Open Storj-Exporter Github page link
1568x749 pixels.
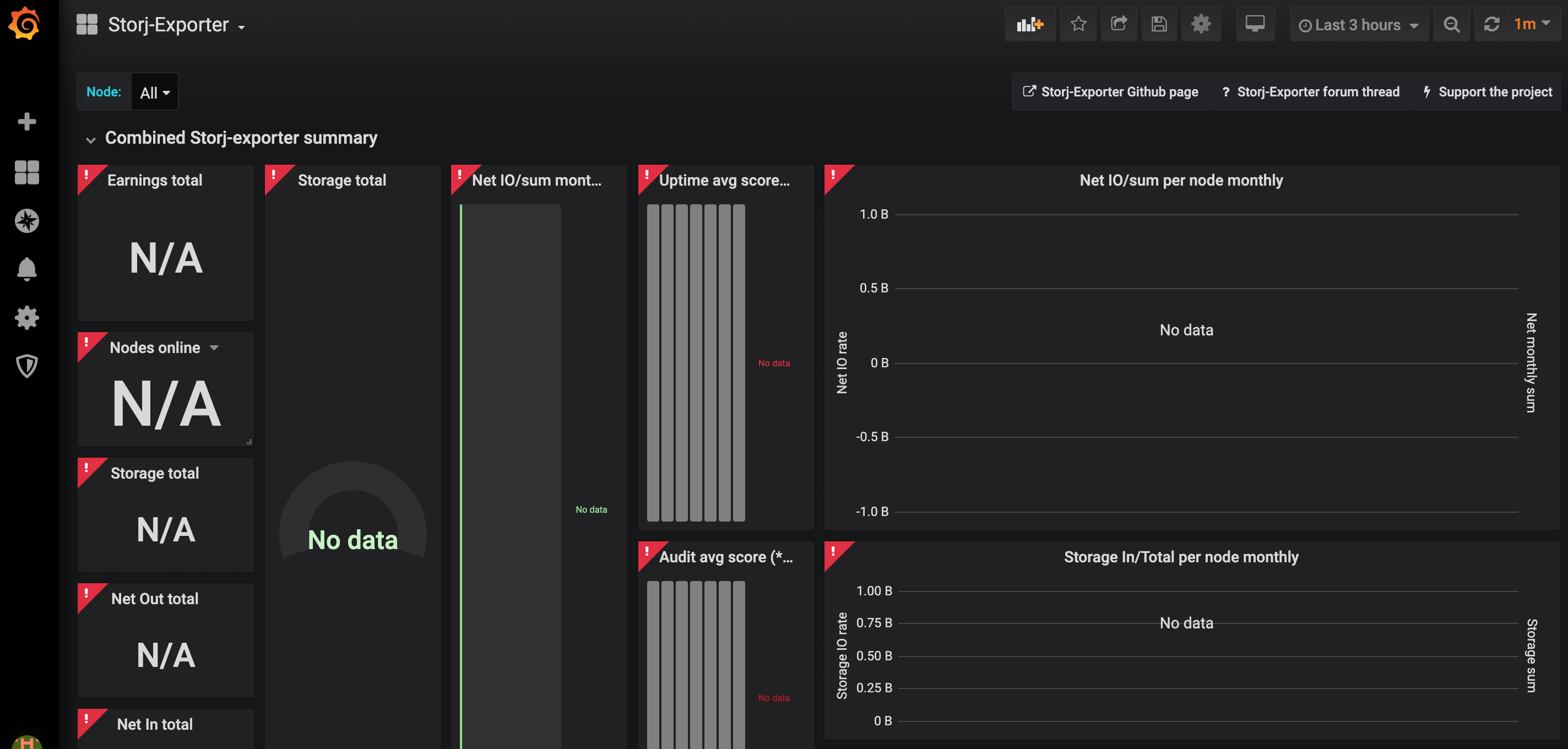coord(1110,92)
